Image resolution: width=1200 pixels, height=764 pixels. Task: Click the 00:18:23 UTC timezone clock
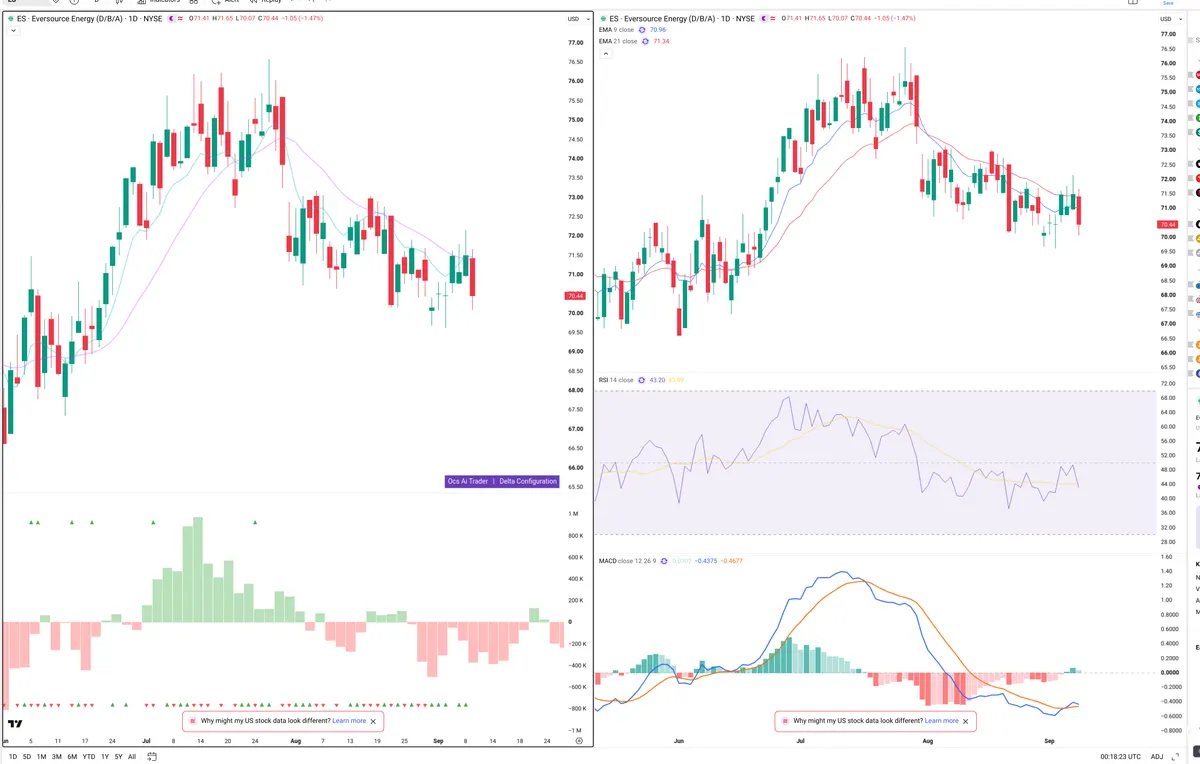click(1120, 757)
